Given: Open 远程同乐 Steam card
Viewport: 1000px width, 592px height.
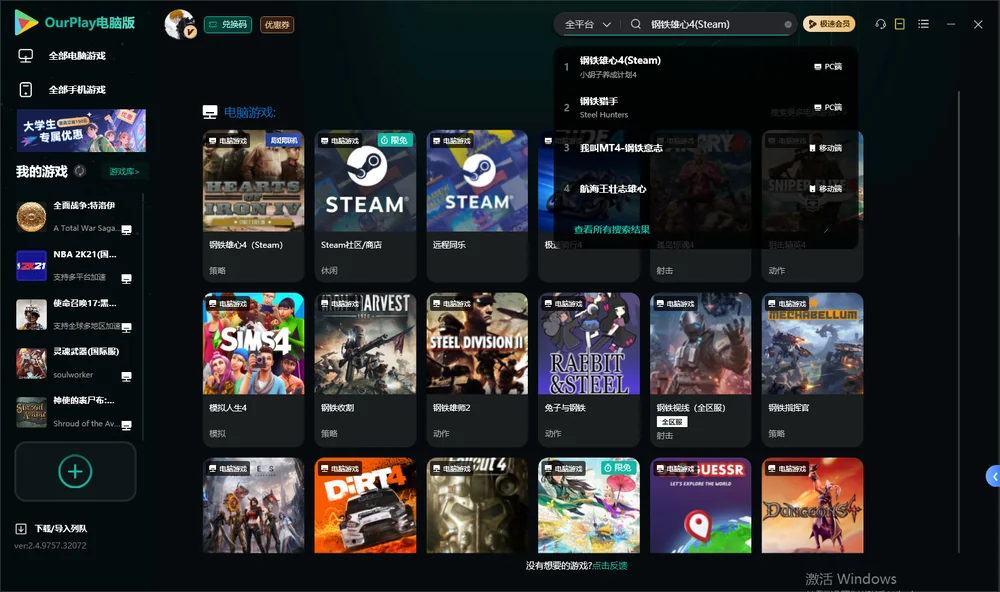Looking at the screenshot, I should [477, 205].
